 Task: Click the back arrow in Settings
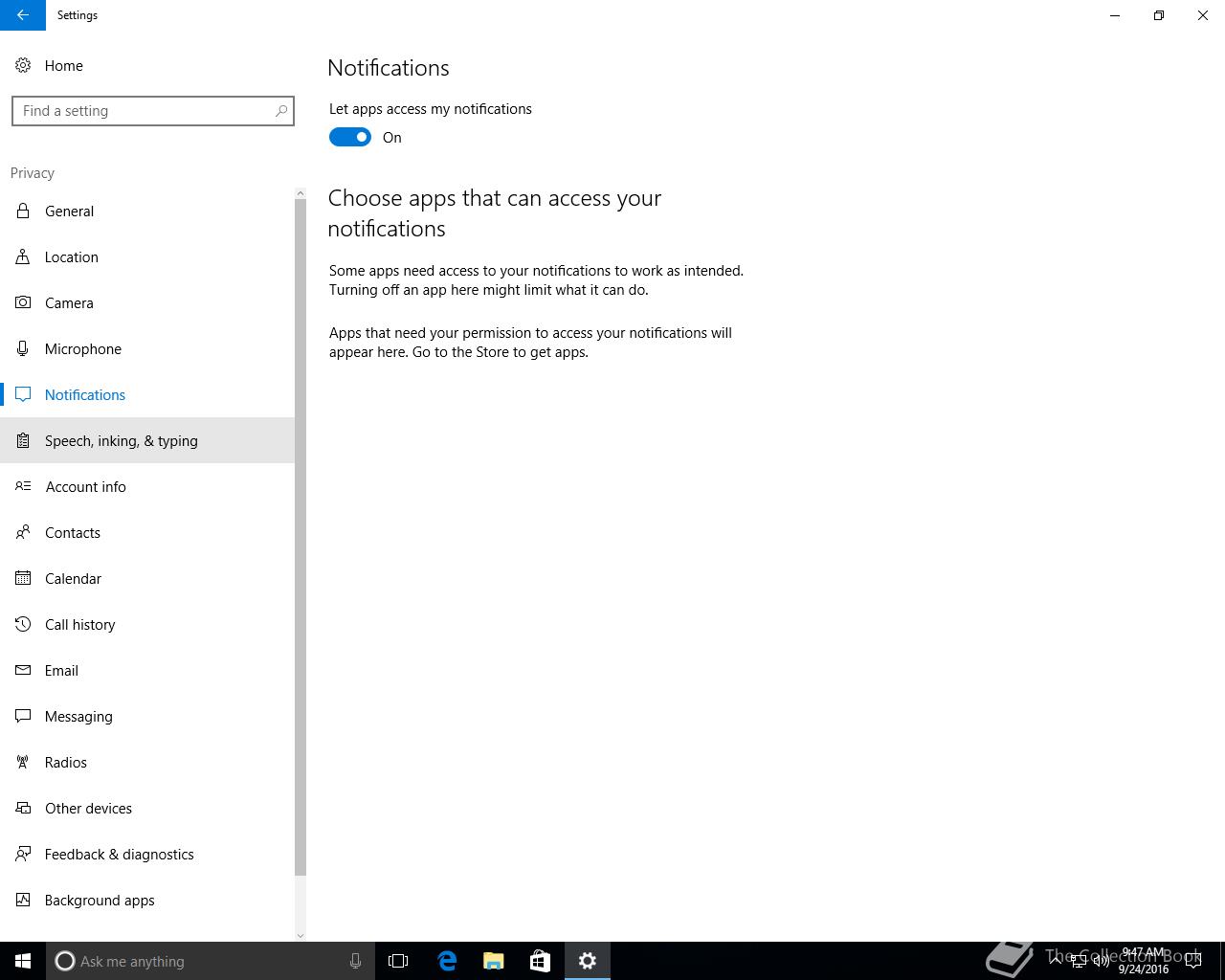pos(23,15)
